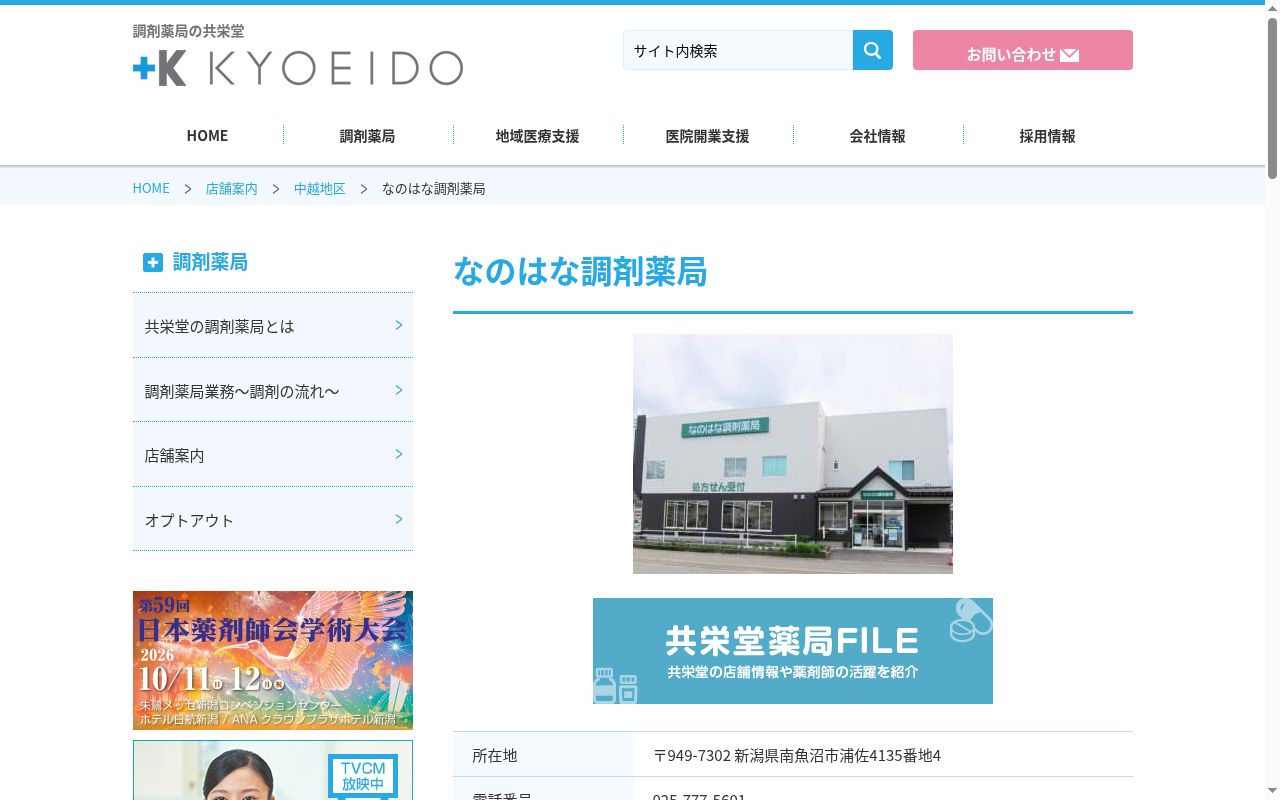Open 会社情報 navigation item
This screenshot has width=1280, height=800.
(877, 135)
